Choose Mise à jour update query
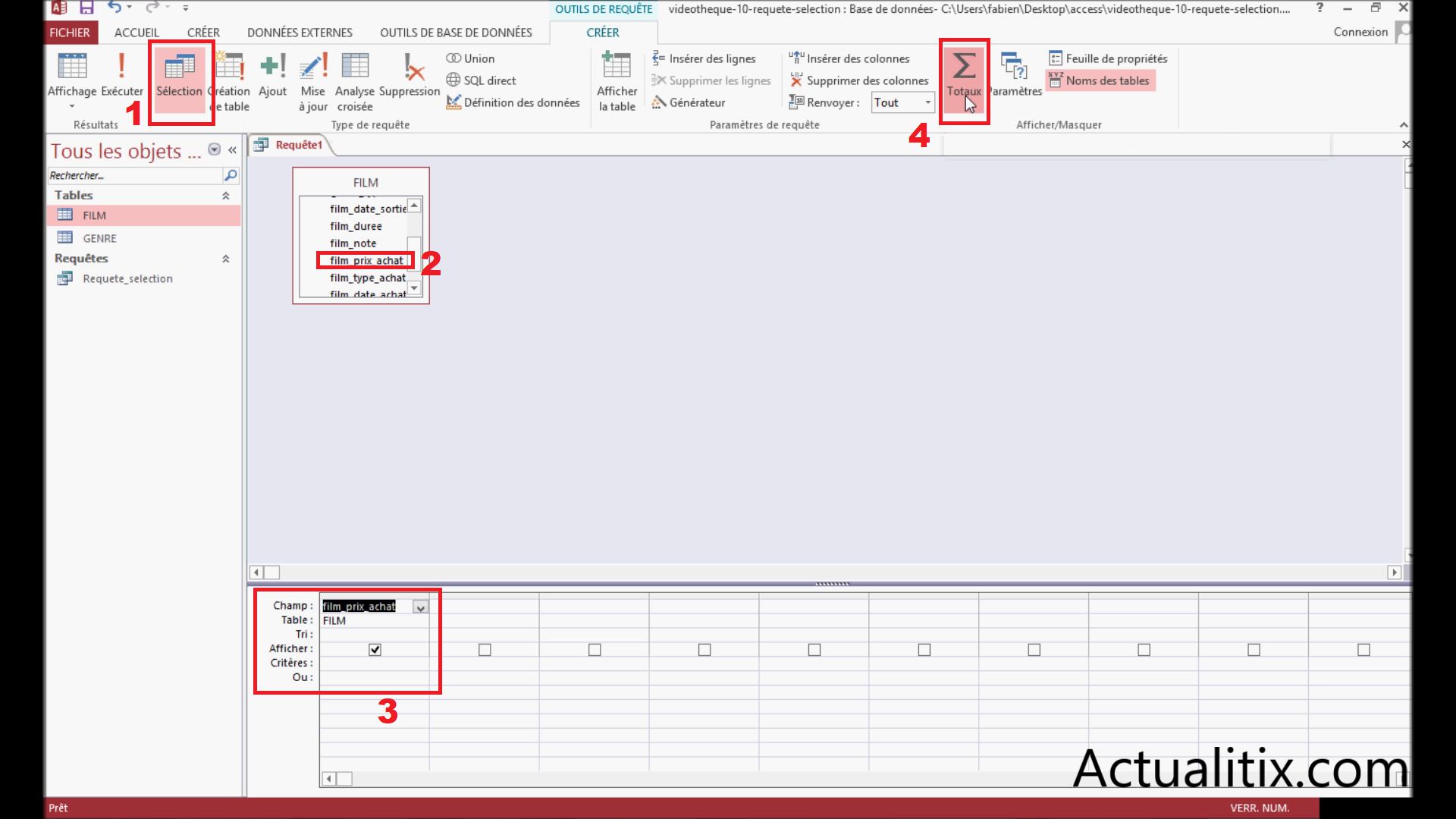 click(x=313, y=82)
